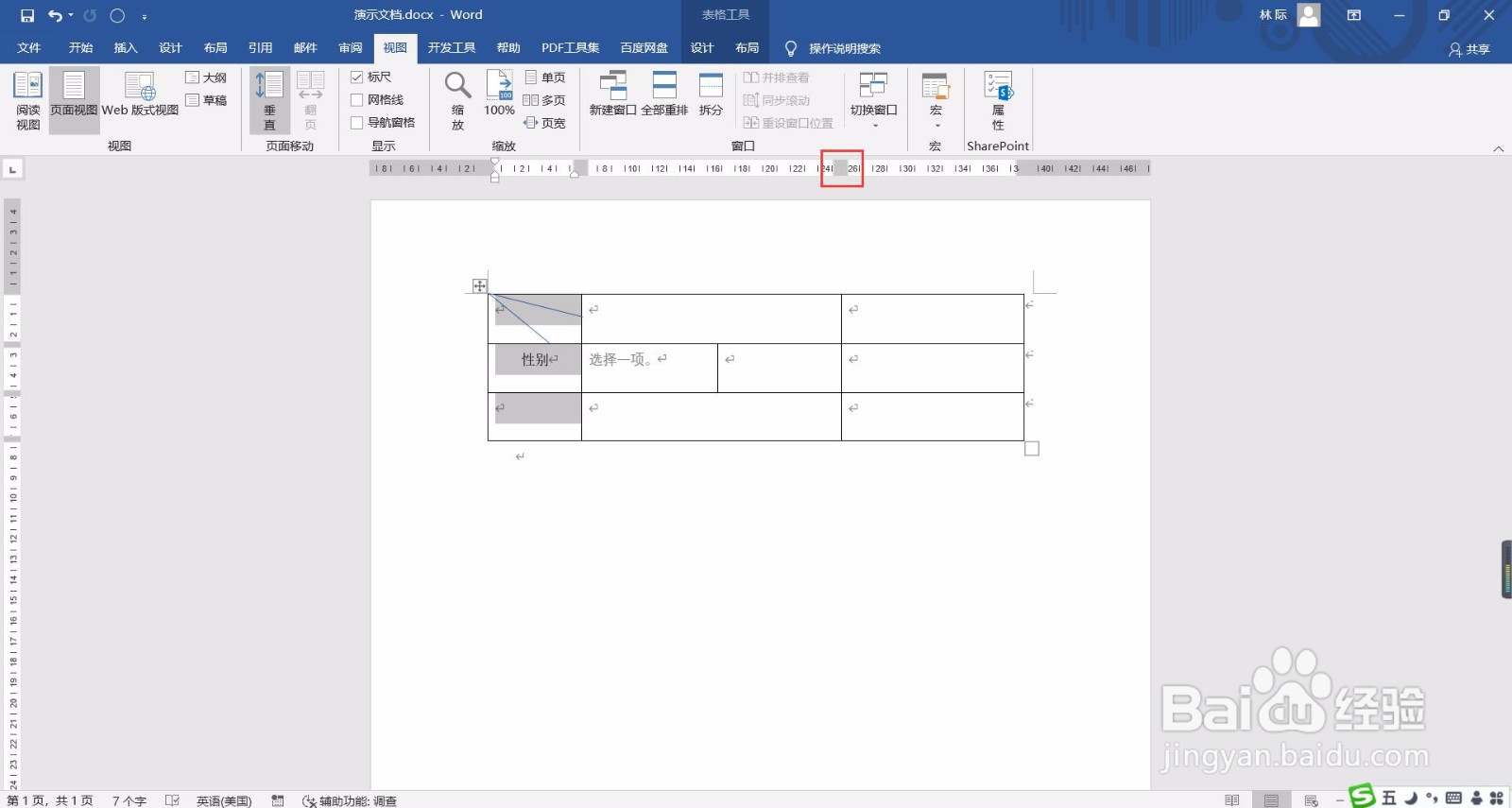Split the window using 拆分
The width and height of the screenshot is (1512, 808).
pyautogui.click(x=711, y=94)
